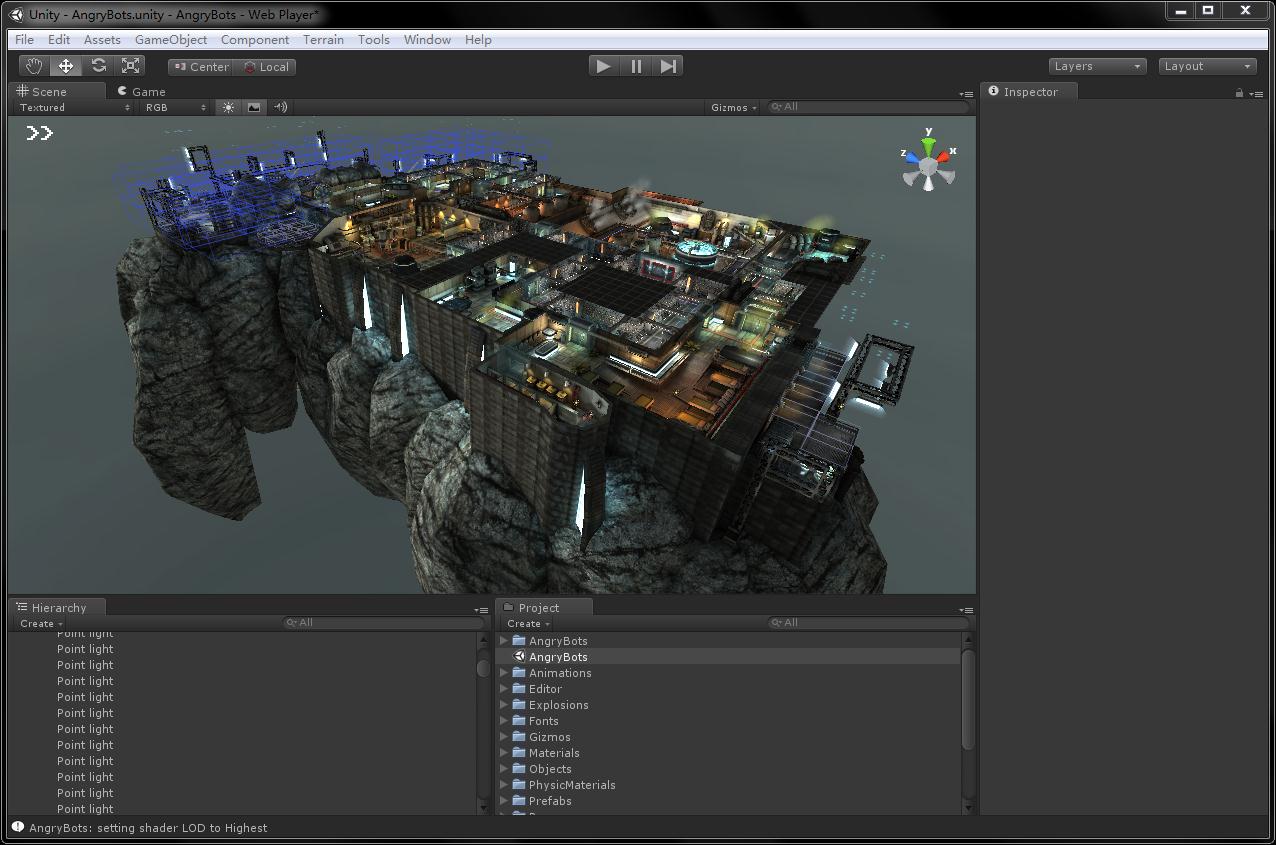The height and width of the screenshot is (845, 1276).
Task: Toggle the Local coordinate button
Action: click(x=266, y=67)
